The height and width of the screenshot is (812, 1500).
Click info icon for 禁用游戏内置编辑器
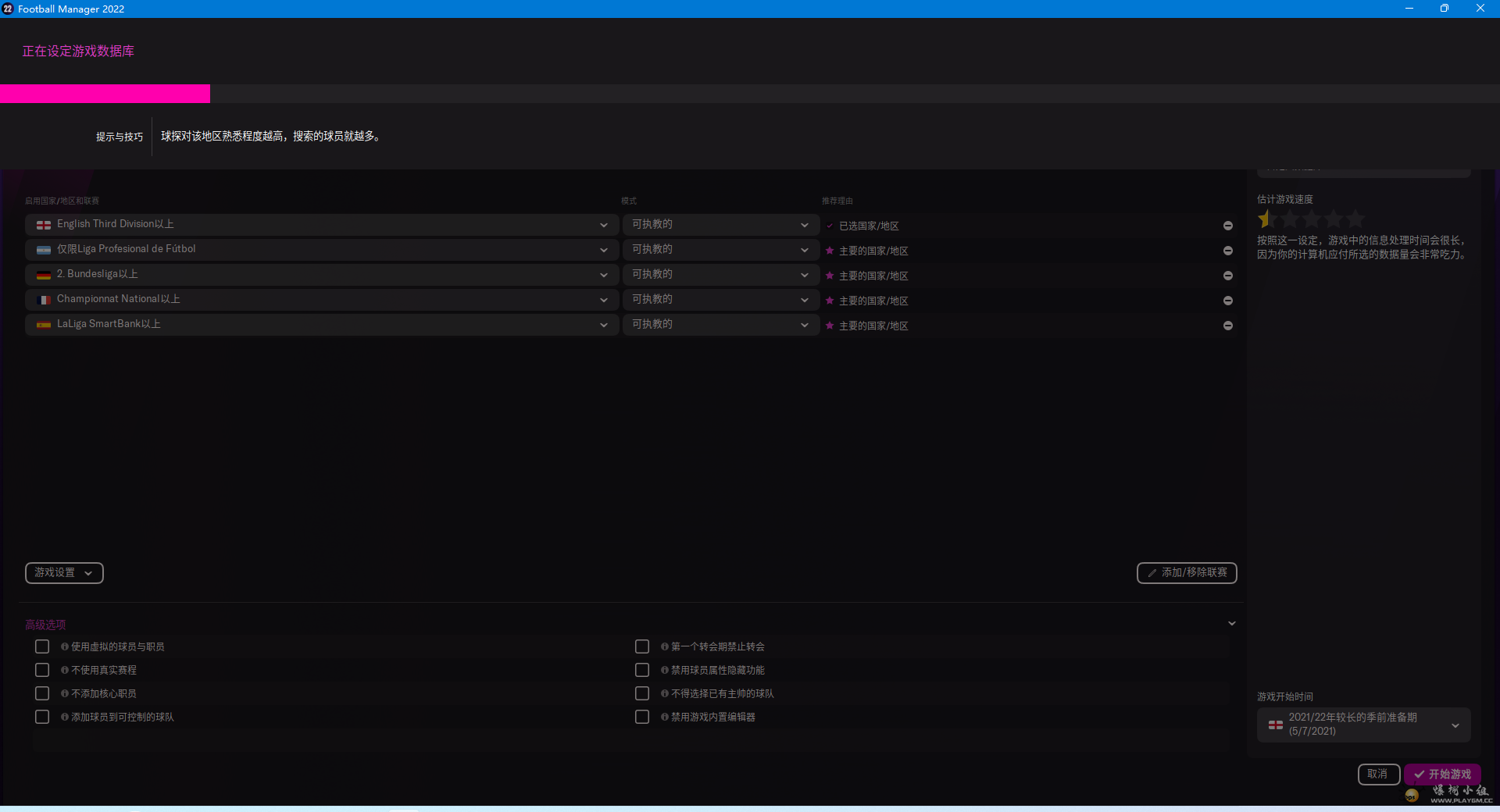(665, 717)
